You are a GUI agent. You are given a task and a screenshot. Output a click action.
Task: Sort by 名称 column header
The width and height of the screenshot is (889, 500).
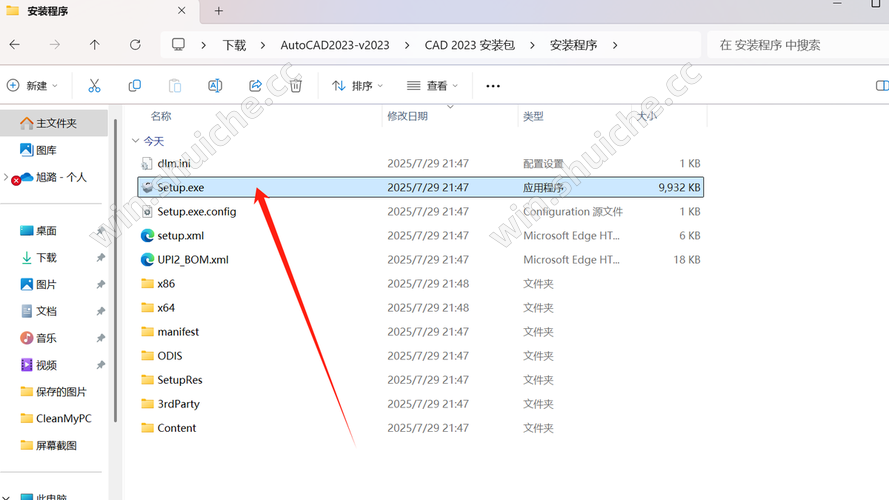[x=161, y=116]
